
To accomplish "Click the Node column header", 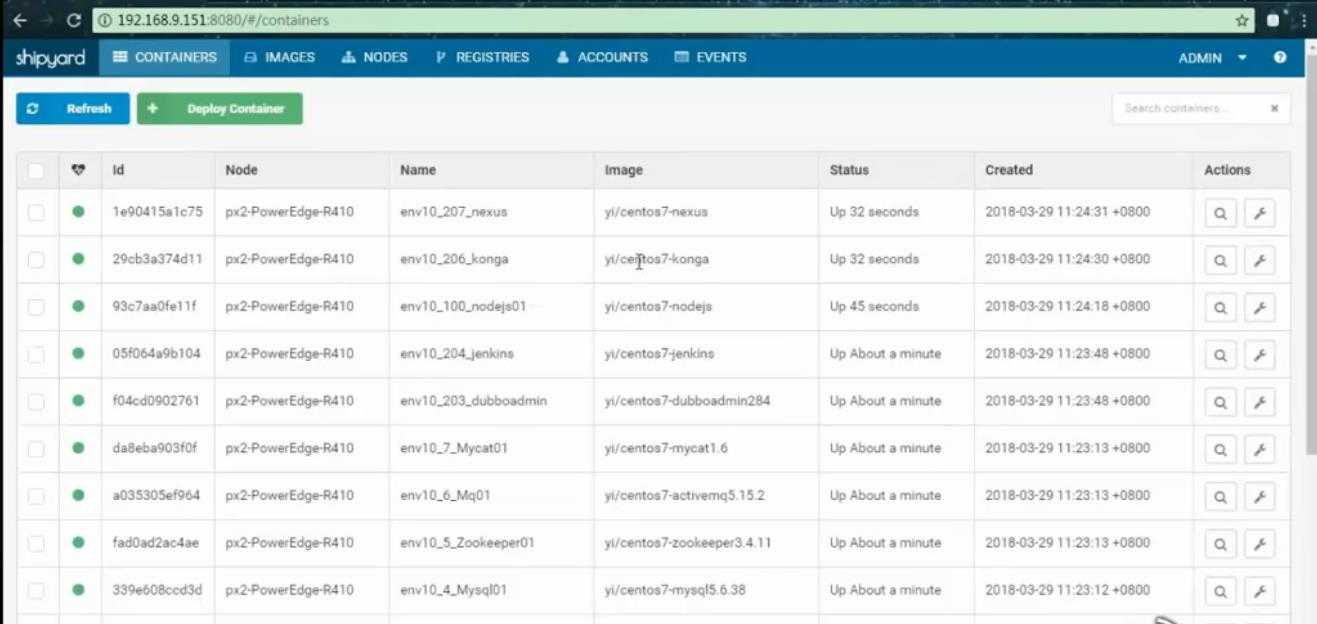I will tap(241, 170).
